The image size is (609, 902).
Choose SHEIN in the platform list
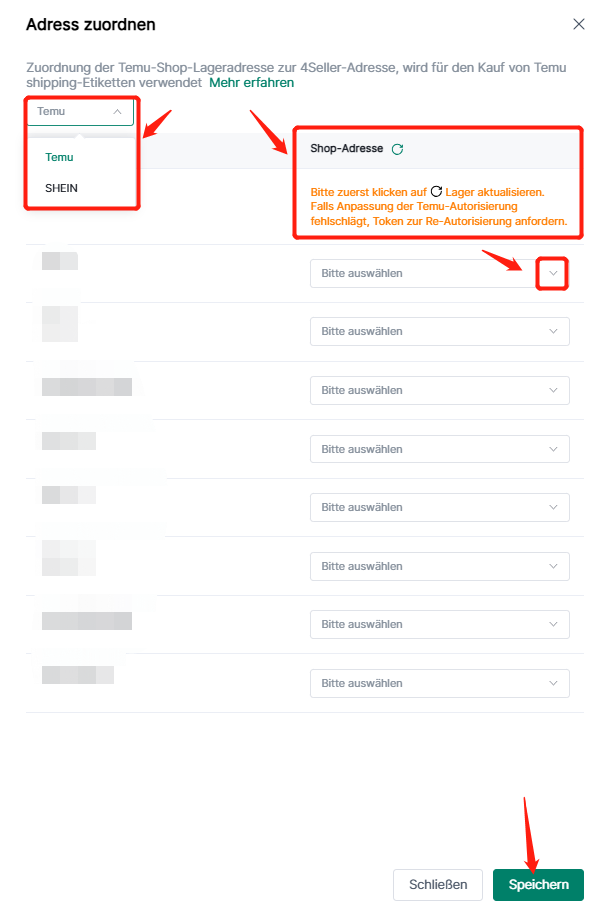coord(62,187)
